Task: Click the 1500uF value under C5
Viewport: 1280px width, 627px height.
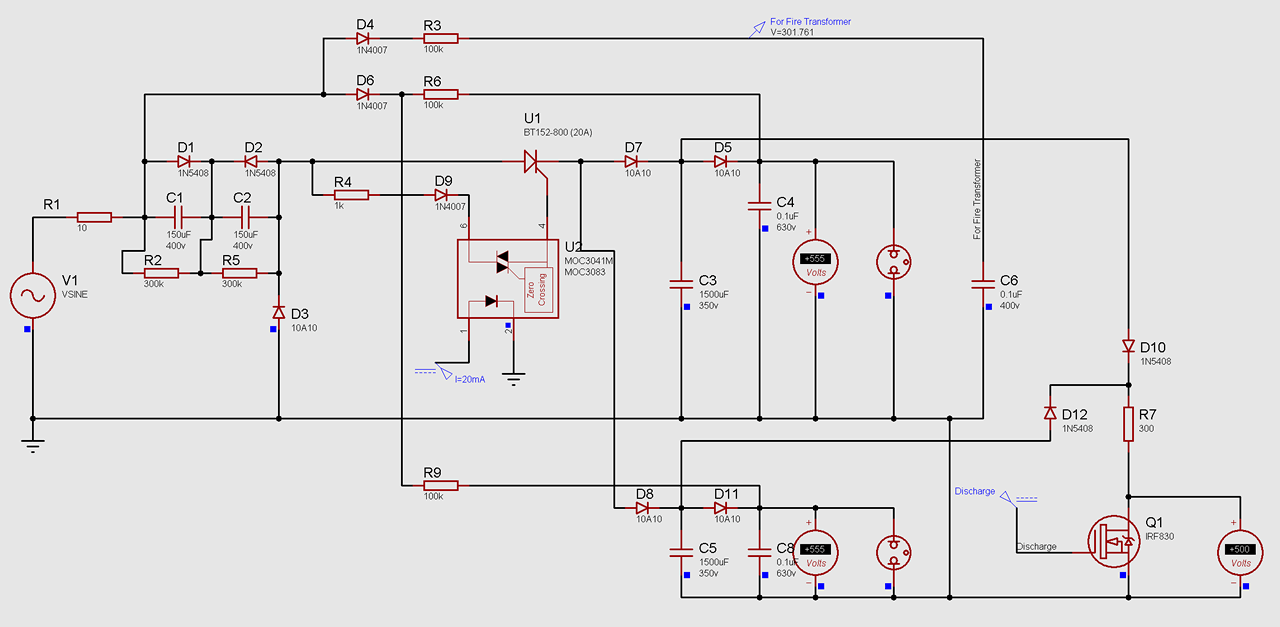Action: point(713,562)
